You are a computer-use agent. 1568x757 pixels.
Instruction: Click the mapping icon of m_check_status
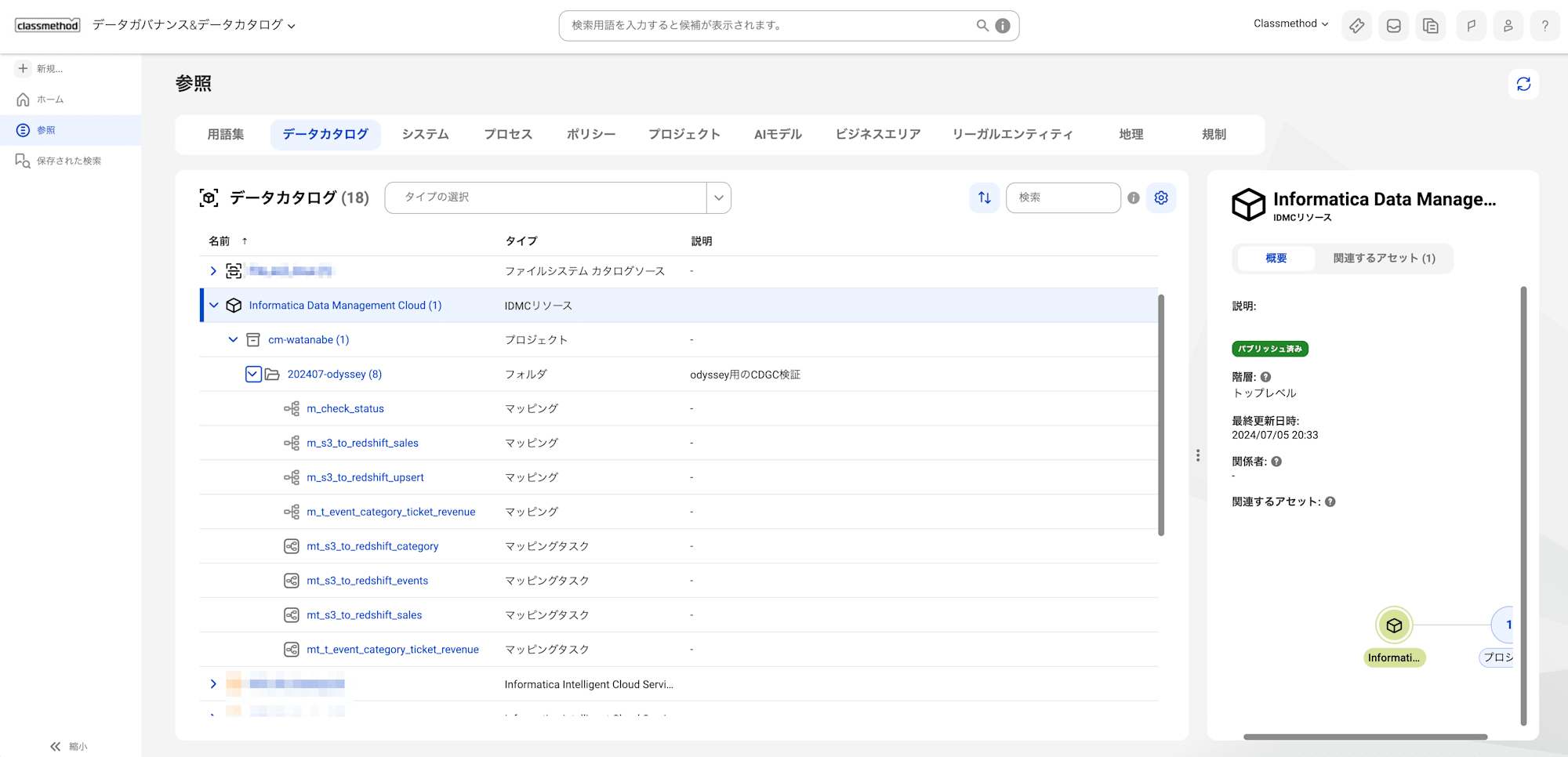[x=292, y=408]
